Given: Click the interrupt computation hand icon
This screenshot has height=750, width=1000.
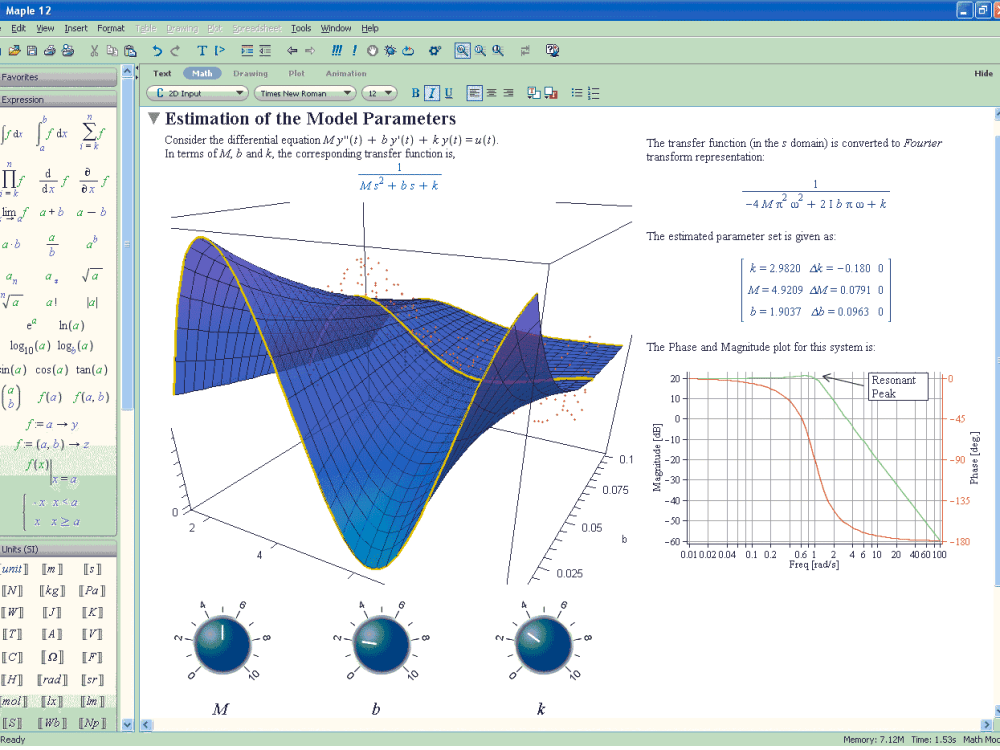Looking at the screenshot, I should click(372, 51).
